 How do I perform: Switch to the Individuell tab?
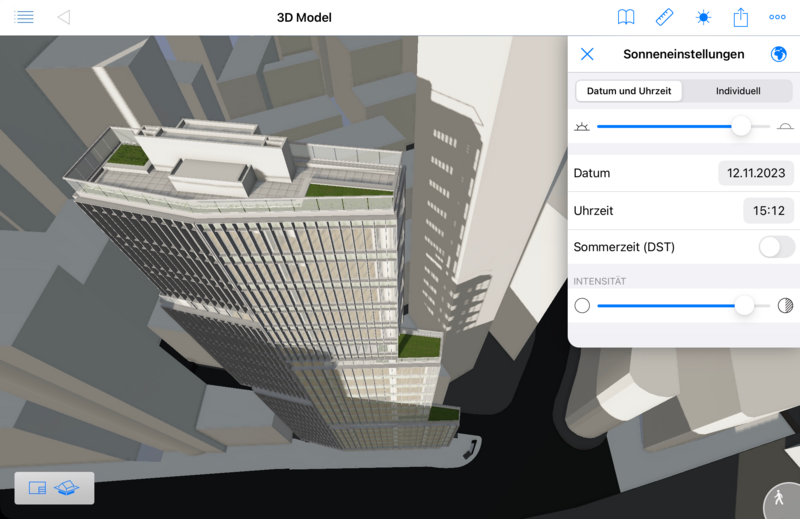pos(738,91)
